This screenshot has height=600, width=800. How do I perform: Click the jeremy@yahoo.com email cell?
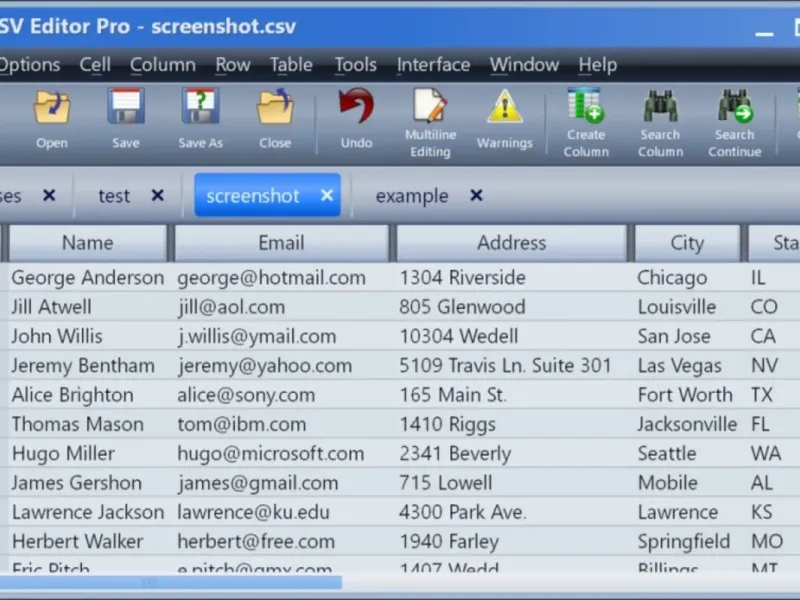284,365
